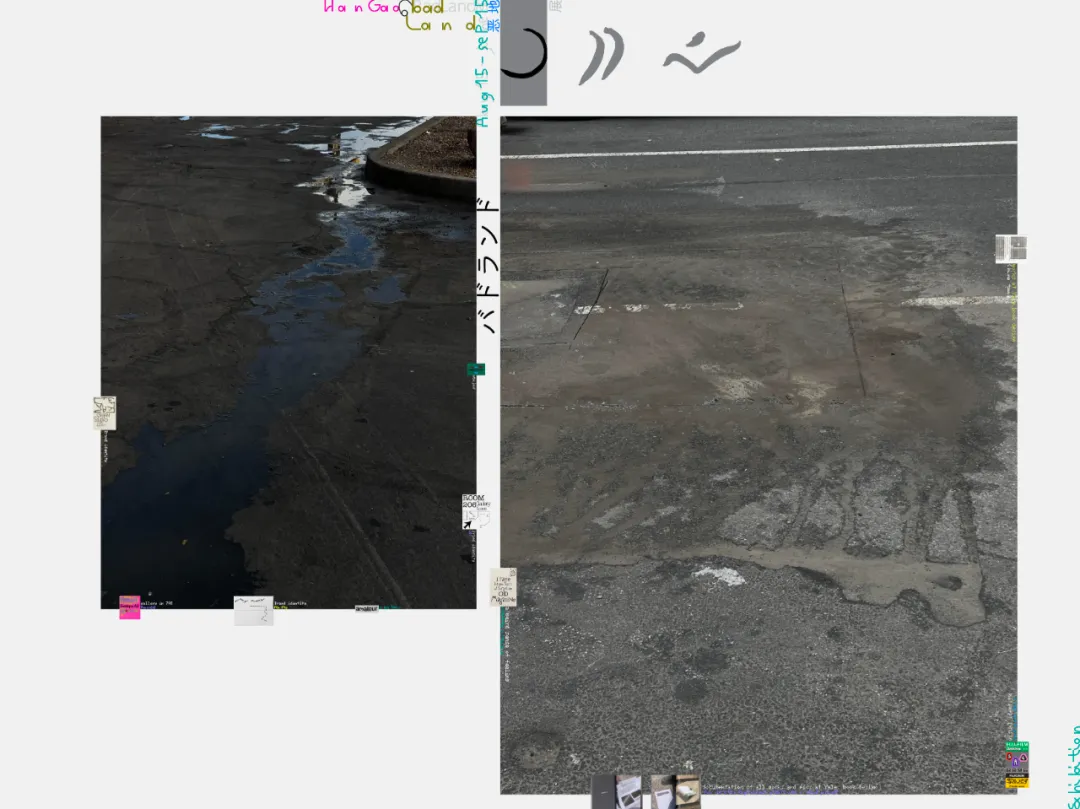Screen dimensions: 1080x809
Task: Open the white line-drawing thumbnail below the puddle photo
Action: (x=253, y=611)
